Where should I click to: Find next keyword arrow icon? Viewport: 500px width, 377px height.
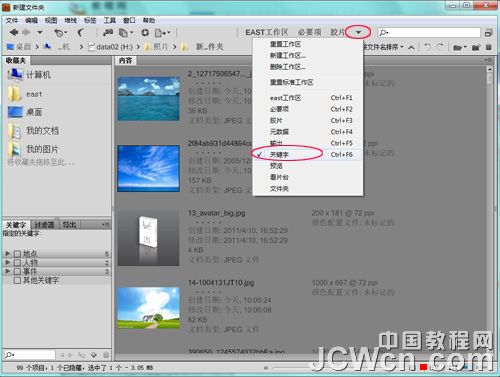70,355
